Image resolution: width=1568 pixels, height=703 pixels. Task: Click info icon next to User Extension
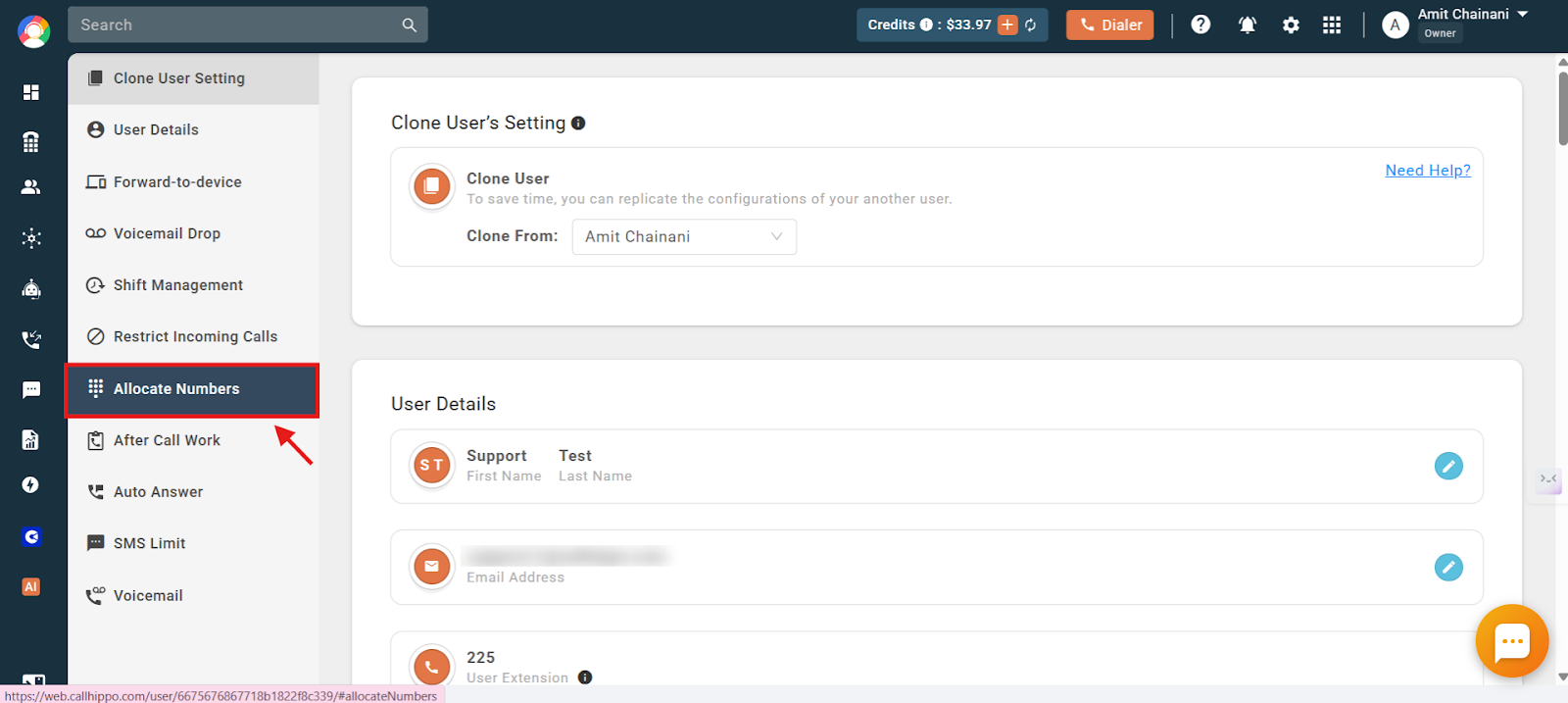click(585, 678)
